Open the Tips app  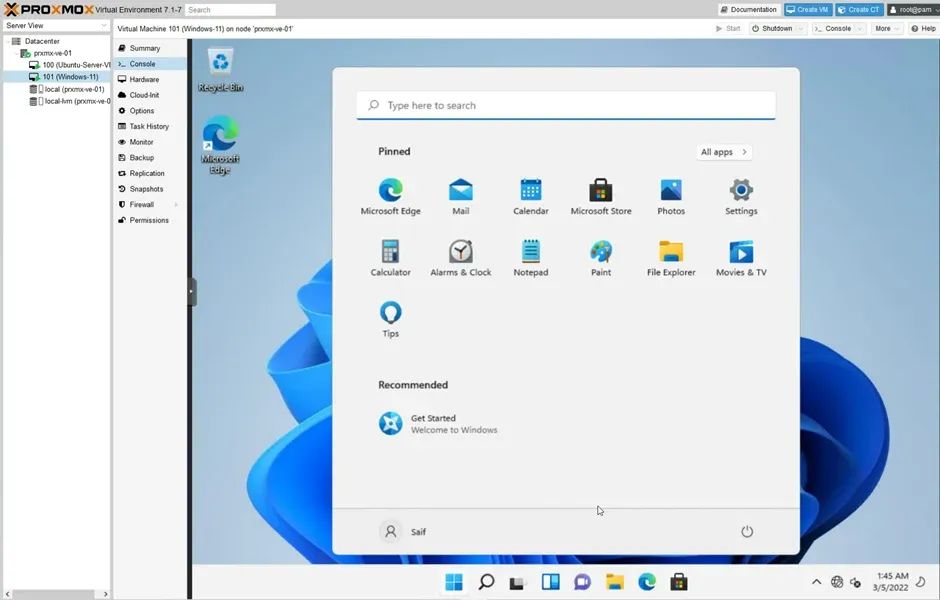[x=390, y=313]
